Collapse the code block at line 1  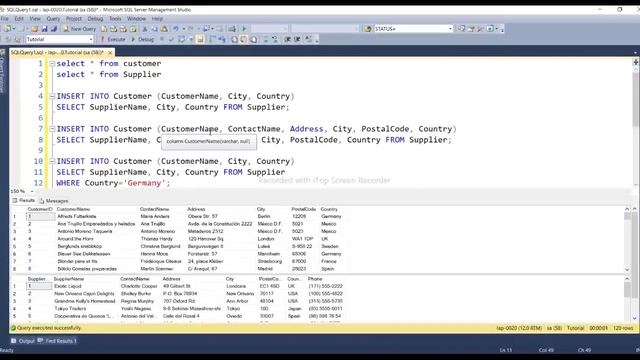[x=52, y=64]
